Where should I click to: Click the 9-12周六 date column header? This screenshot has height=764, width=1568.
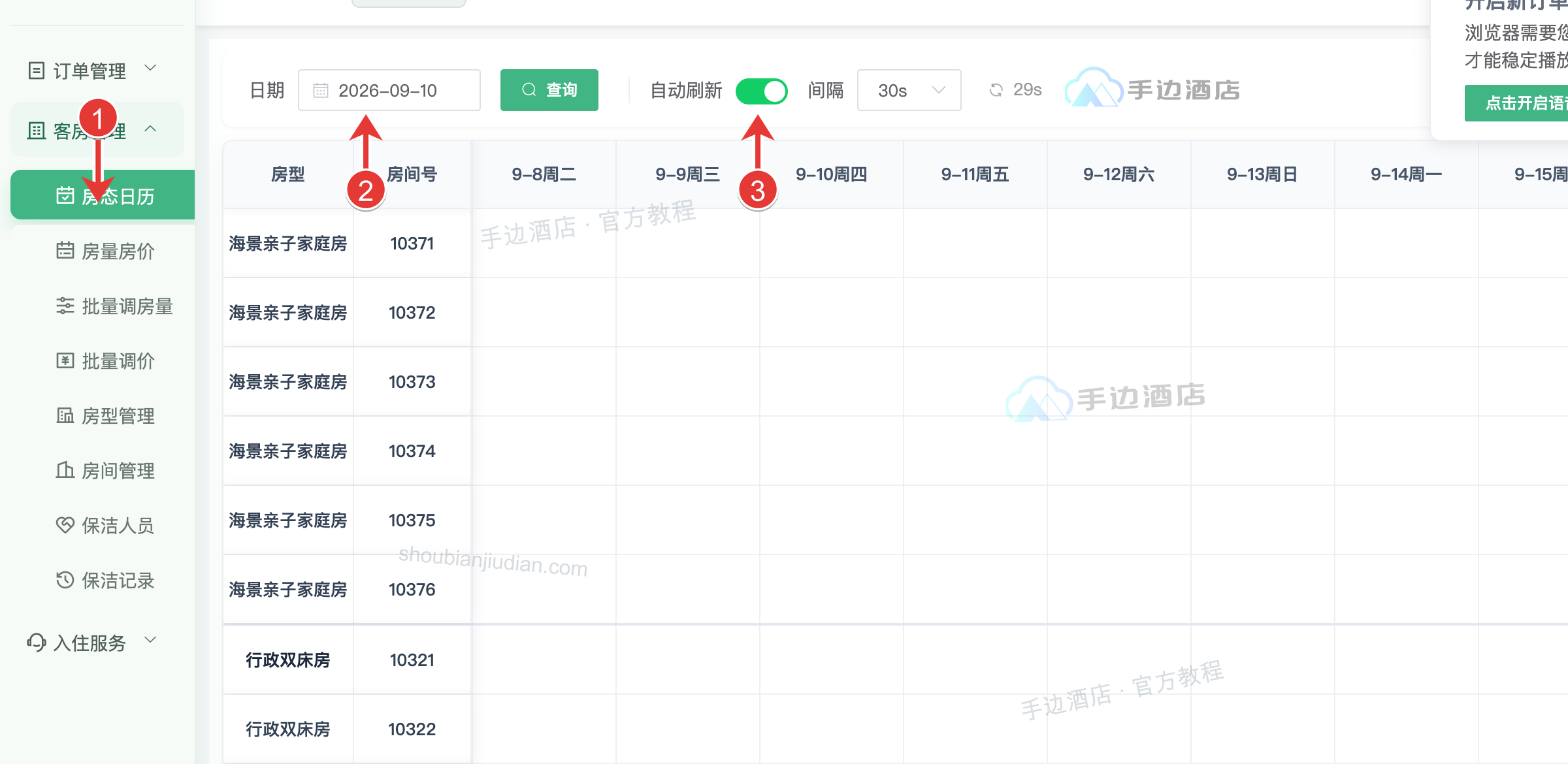(1119, 174)
